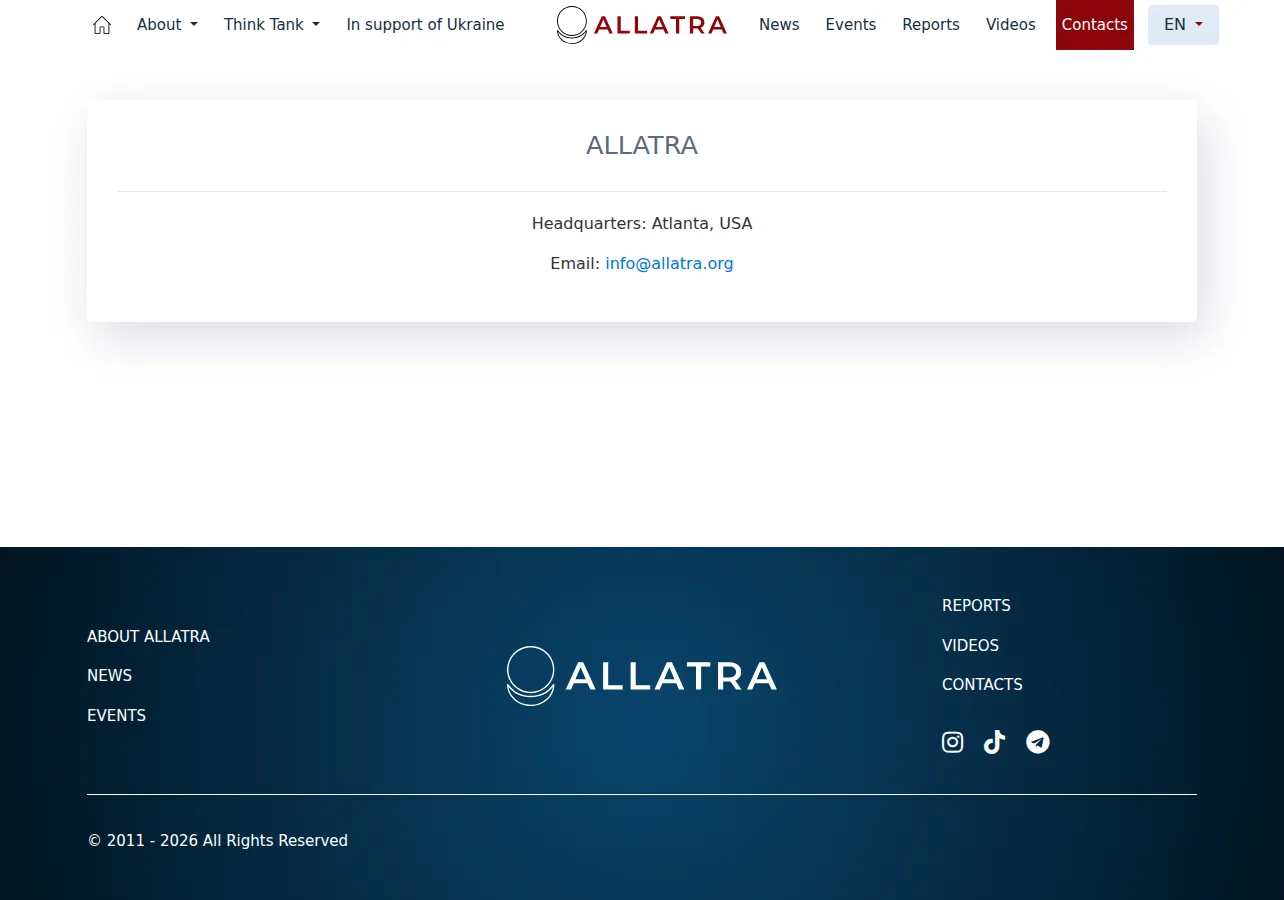Click the '© 2011 - 2026 All Rights Reserved' notice
Screen dimensions: 1284x900
click(x=217, y=841)
